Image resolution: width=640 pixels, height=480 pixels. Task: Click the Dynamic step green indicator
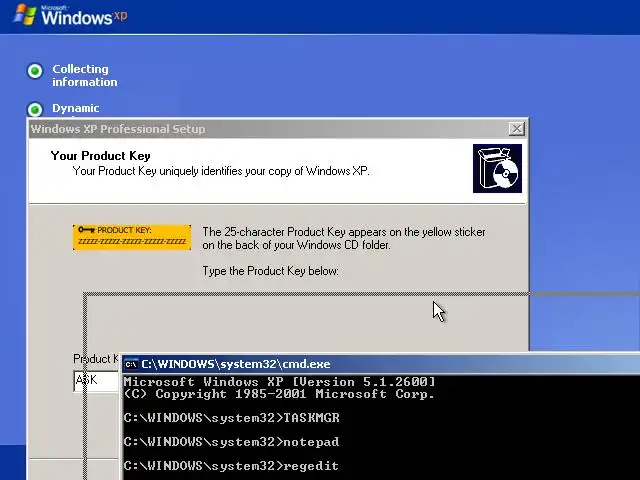point(35,109)
